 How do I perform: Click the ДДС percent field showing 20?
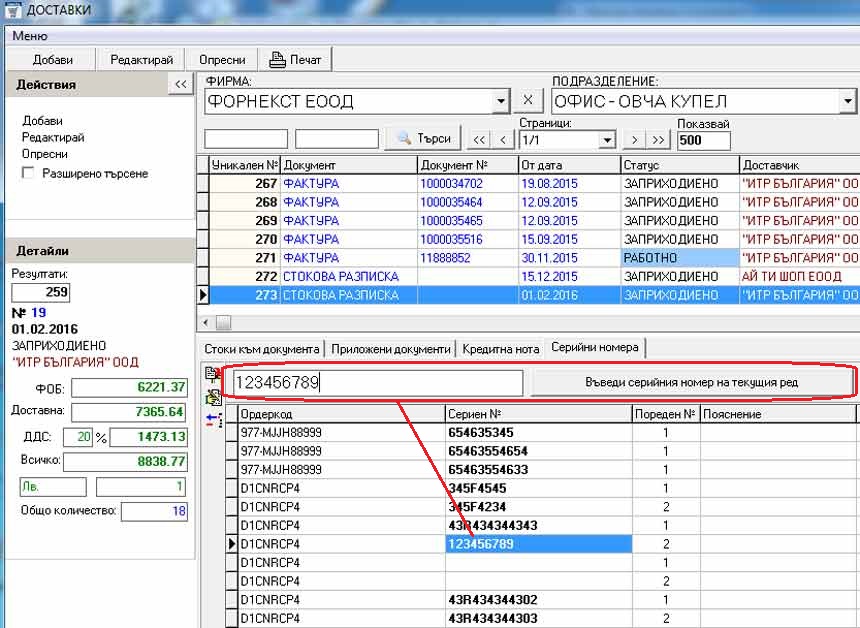pyautogui.click(x=78, y=437)
